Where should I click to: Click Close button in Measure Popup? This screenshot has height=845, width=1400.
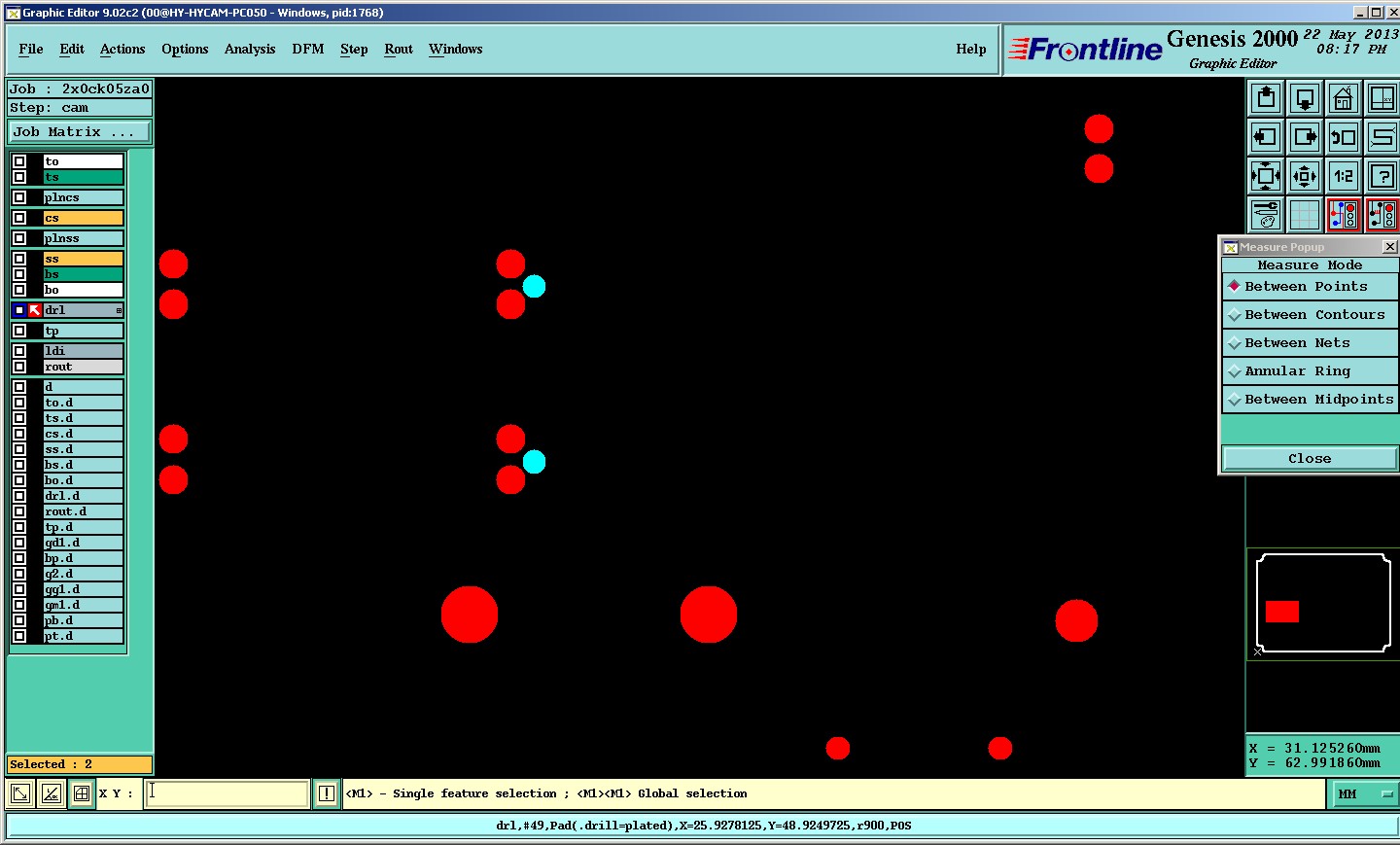1310,459
